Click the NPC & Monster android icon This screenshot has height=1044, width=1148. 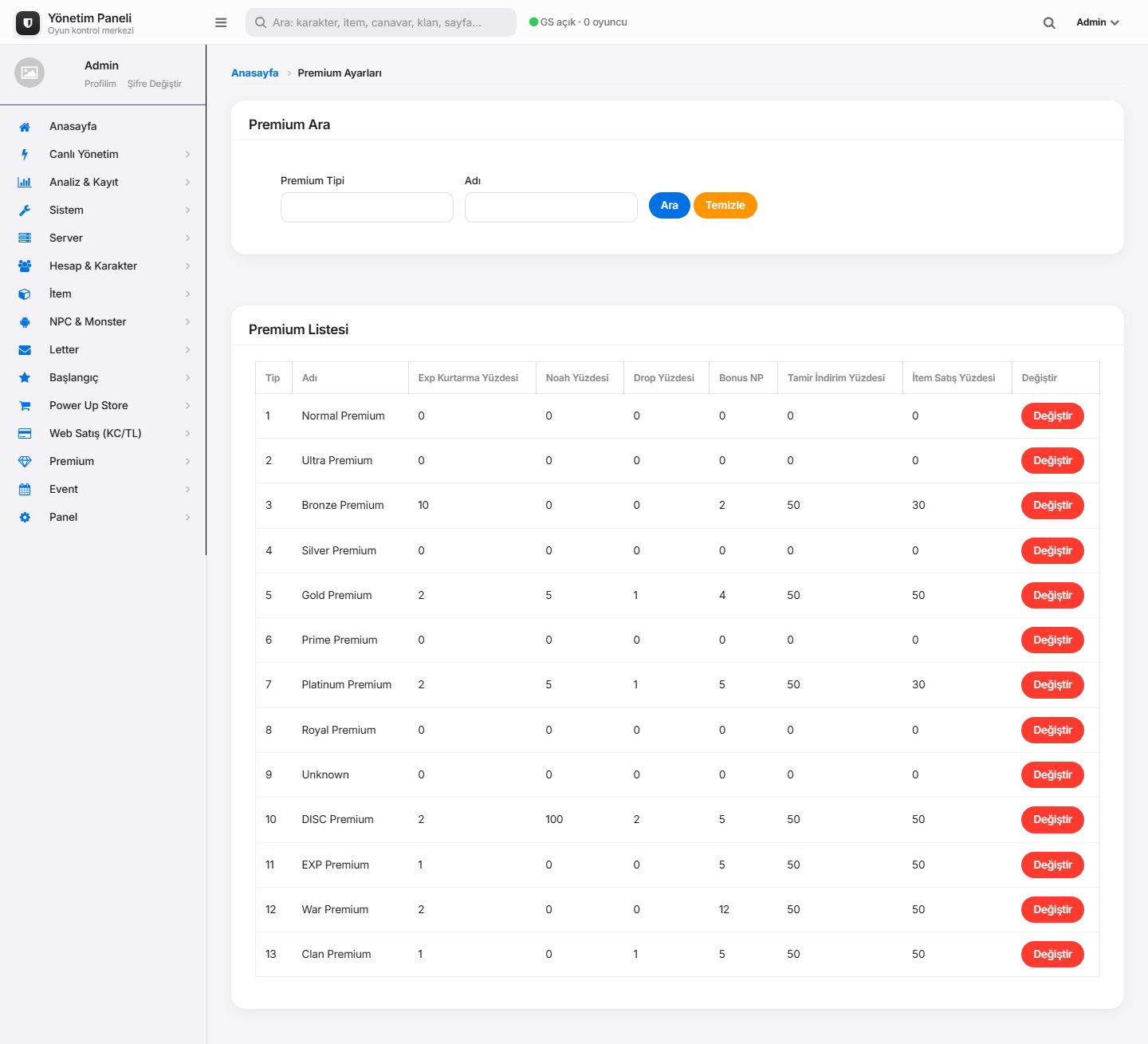tap(25, 322)
